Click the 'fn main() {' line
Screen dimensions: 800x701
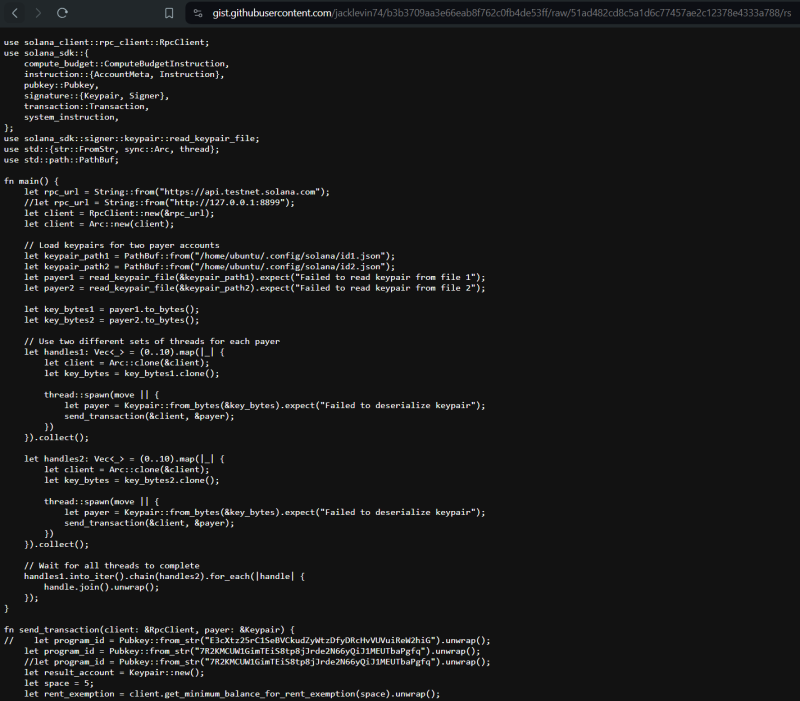31,181
